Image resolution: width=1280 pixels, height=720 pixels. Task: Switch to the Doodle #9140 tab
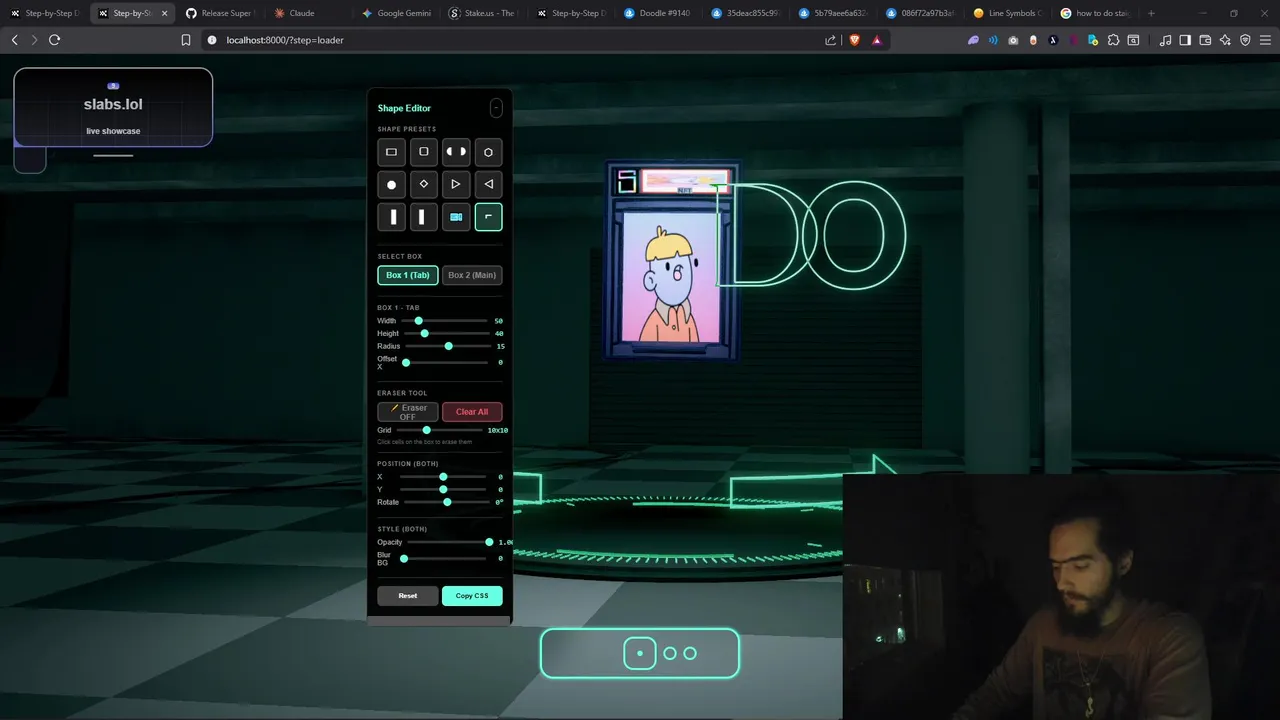[657, 13]
